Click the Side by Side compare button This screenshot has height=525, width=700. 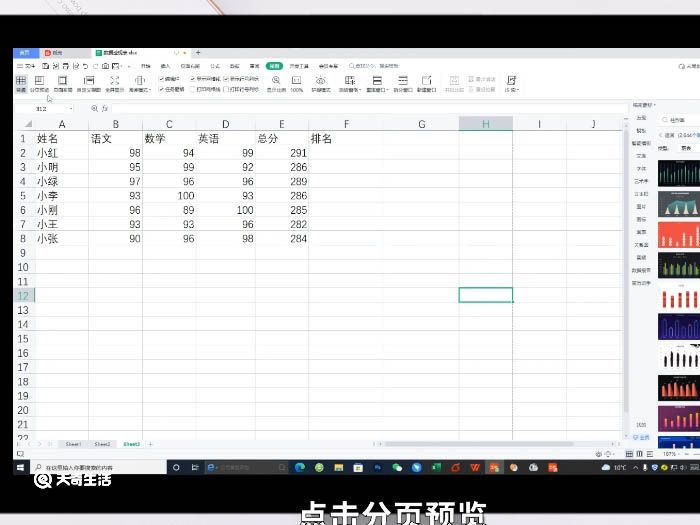pos(454,83)
